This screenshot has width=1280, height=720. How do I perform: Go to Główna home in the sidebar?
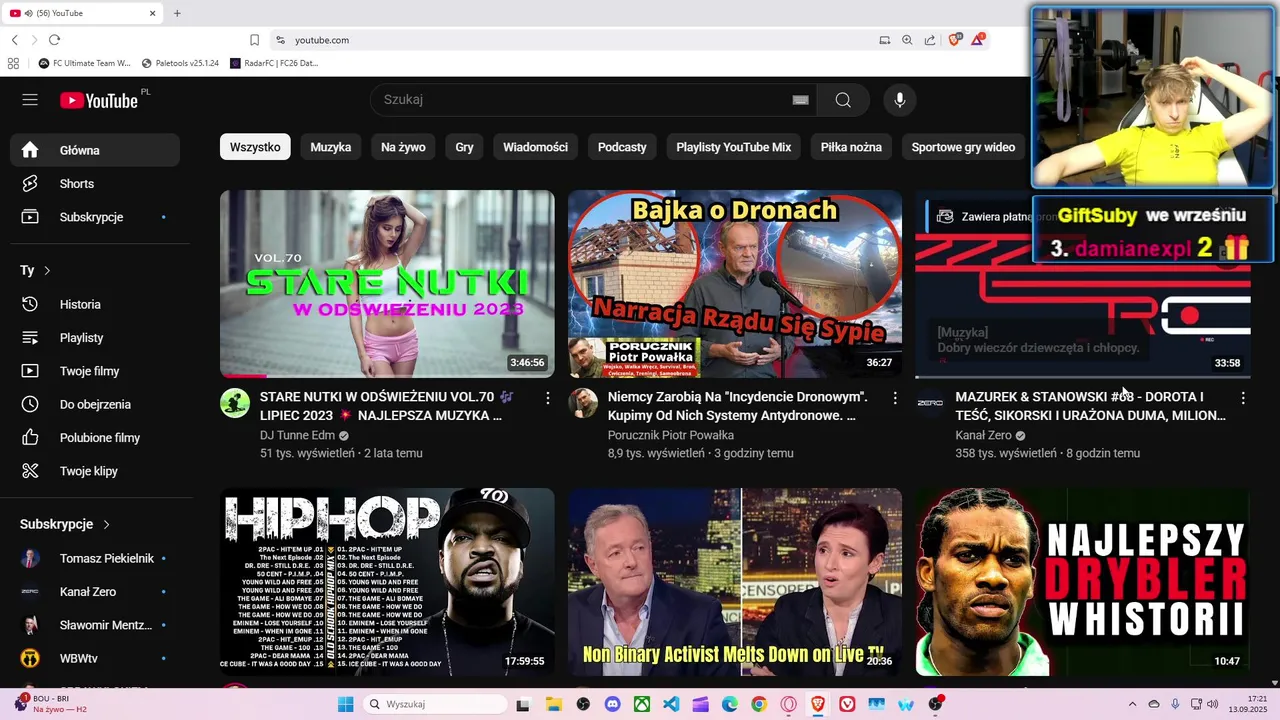pos(95,150)
